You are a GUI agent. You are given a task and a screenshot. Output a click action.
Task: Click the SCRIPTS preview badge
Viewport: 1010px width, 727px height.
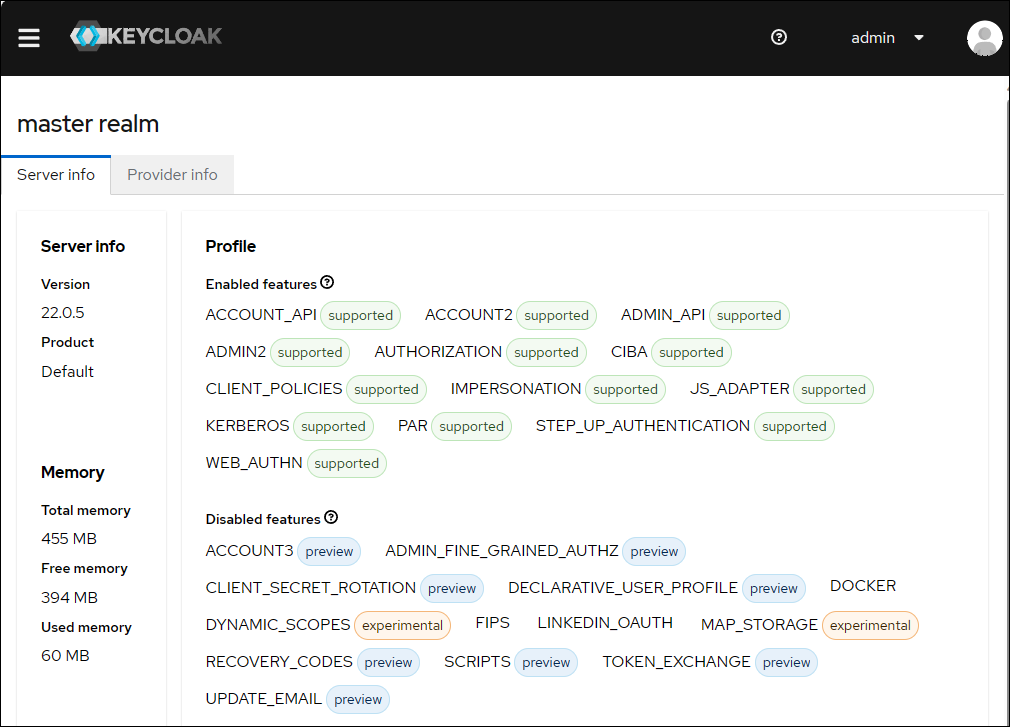[546, 663]
